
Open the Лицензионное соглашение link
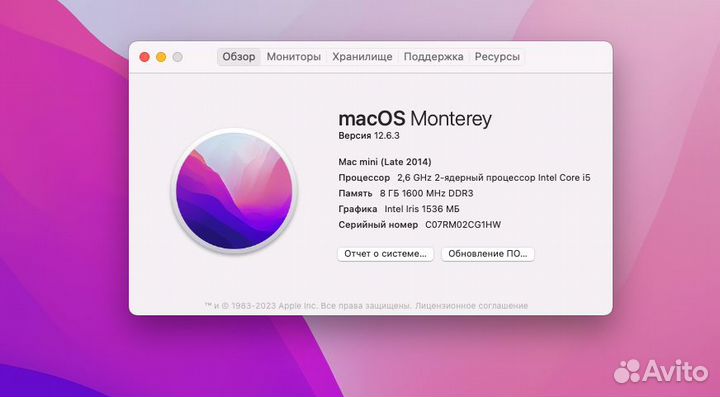coord(472,306)
